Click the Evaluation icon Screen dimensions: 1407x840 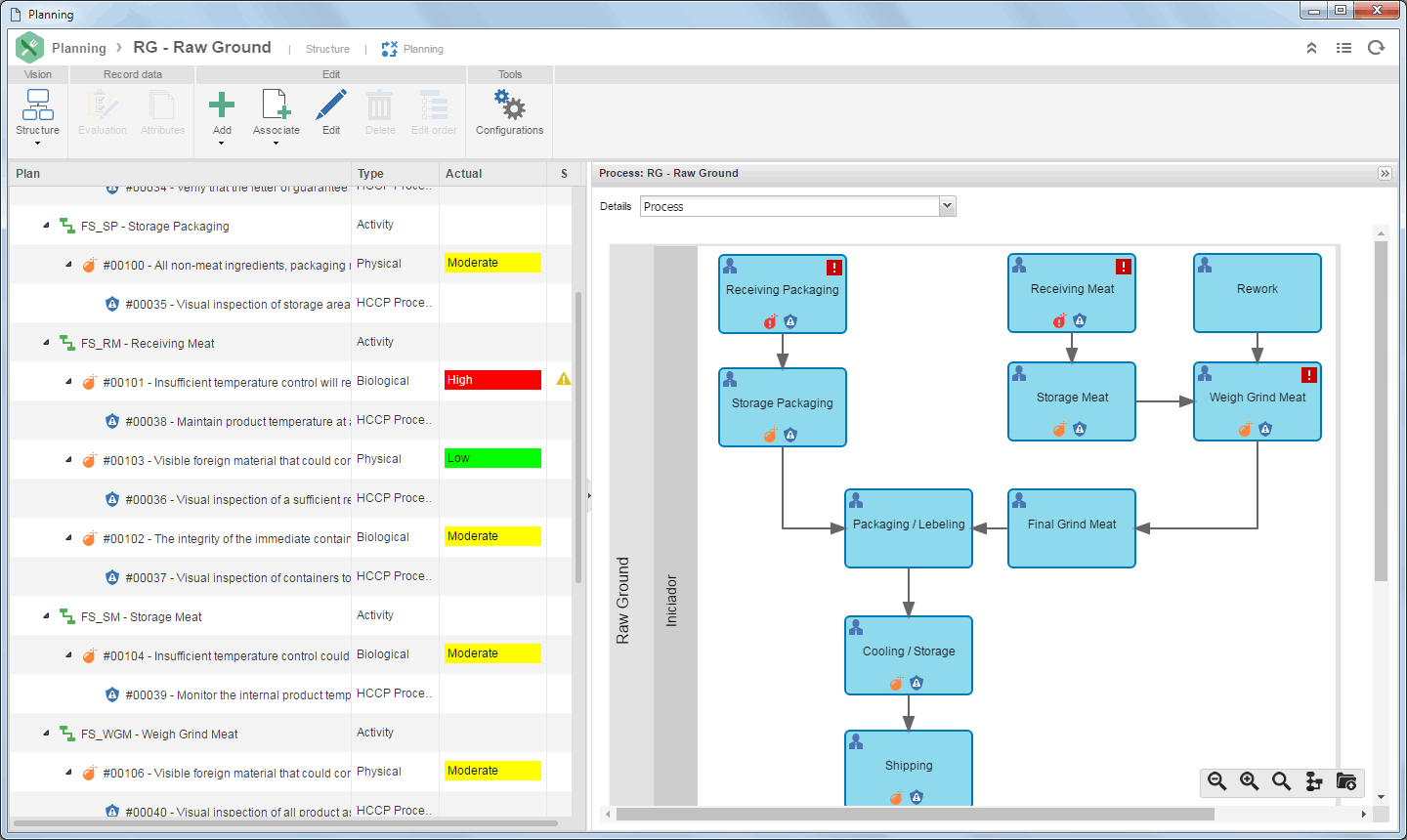pos(103,105)
